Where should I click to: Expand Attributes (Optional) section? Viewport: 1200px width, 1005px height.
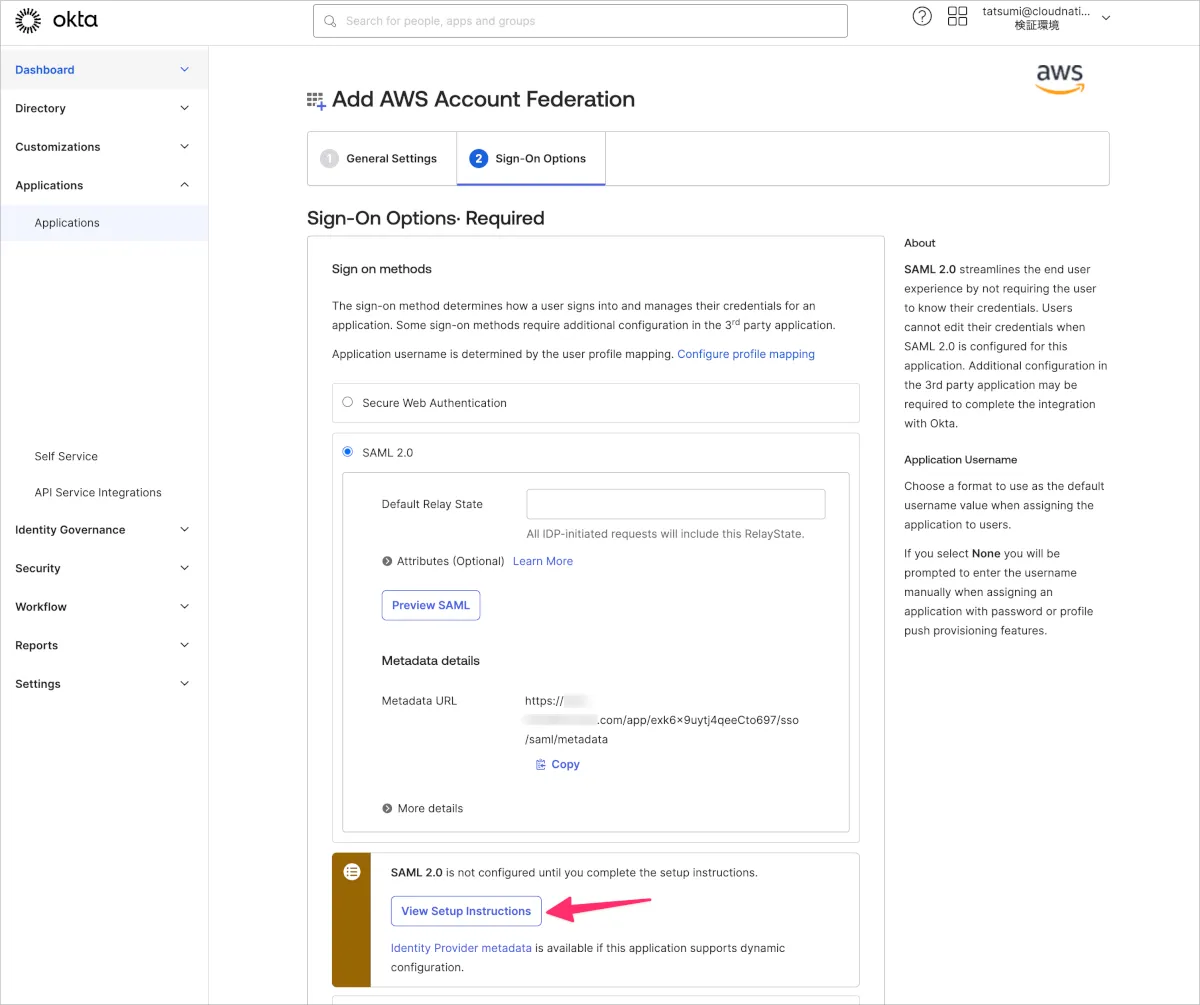pyautogui.click(x=387, y=562)
